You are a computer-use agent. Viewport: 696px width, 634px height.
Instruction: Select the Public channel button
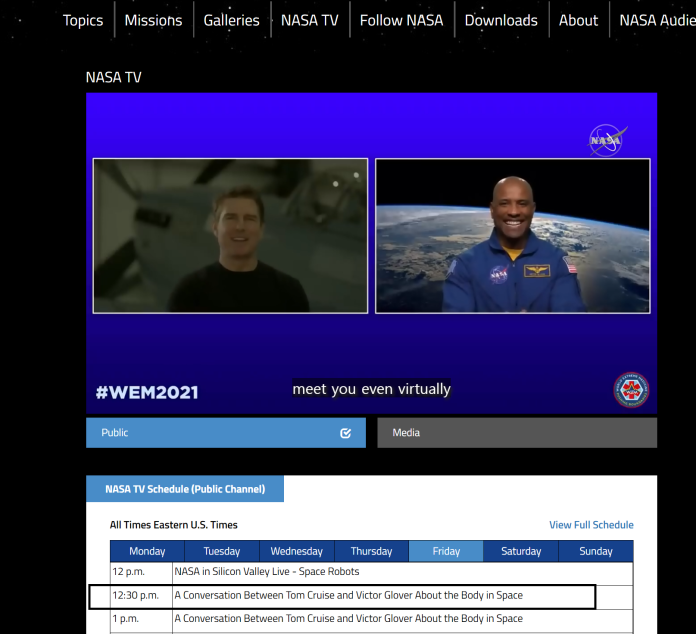pyautogui.click(x=226, y=432)
